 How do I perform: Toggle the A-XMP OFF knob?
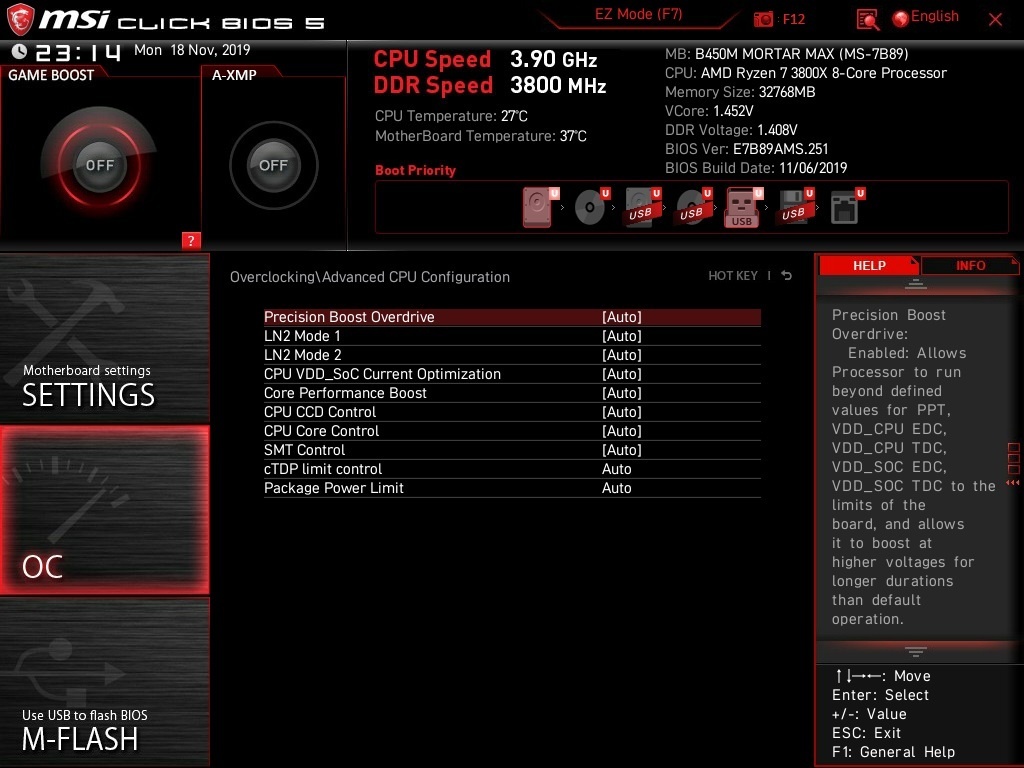pyautogui.click(x=273, y=165)
